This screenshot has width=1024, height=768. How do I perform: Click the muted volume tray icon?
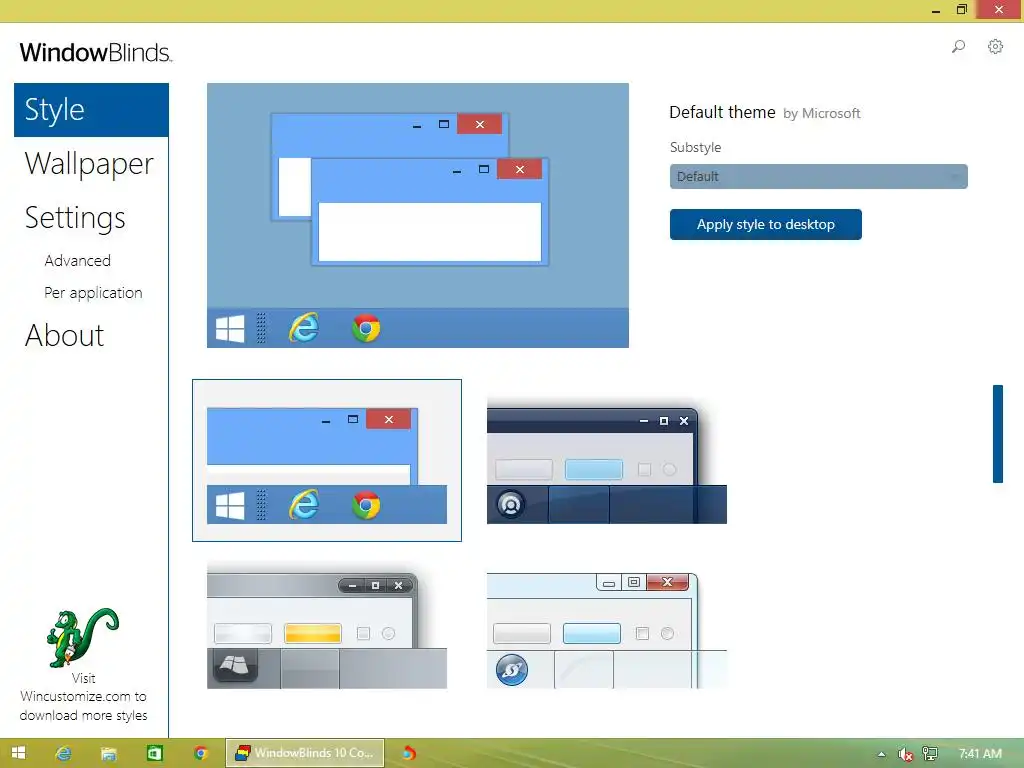tap(905, 754)
